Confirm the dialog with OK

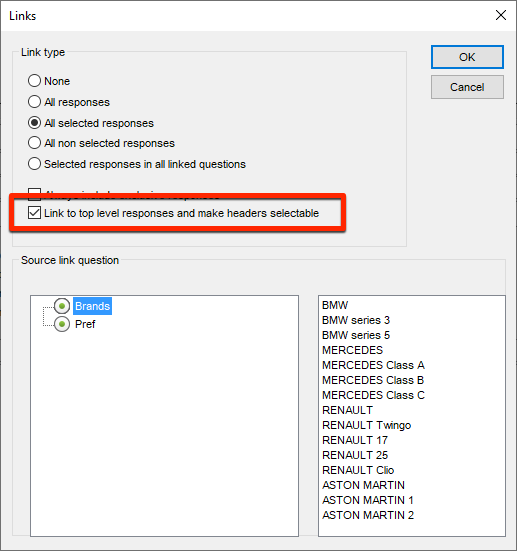point(467,57)
